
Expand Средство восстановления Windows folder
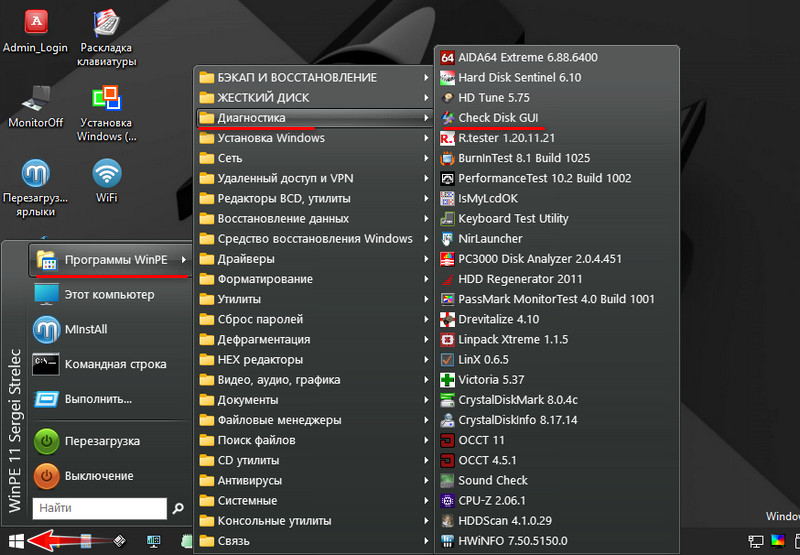coord(314,239)
